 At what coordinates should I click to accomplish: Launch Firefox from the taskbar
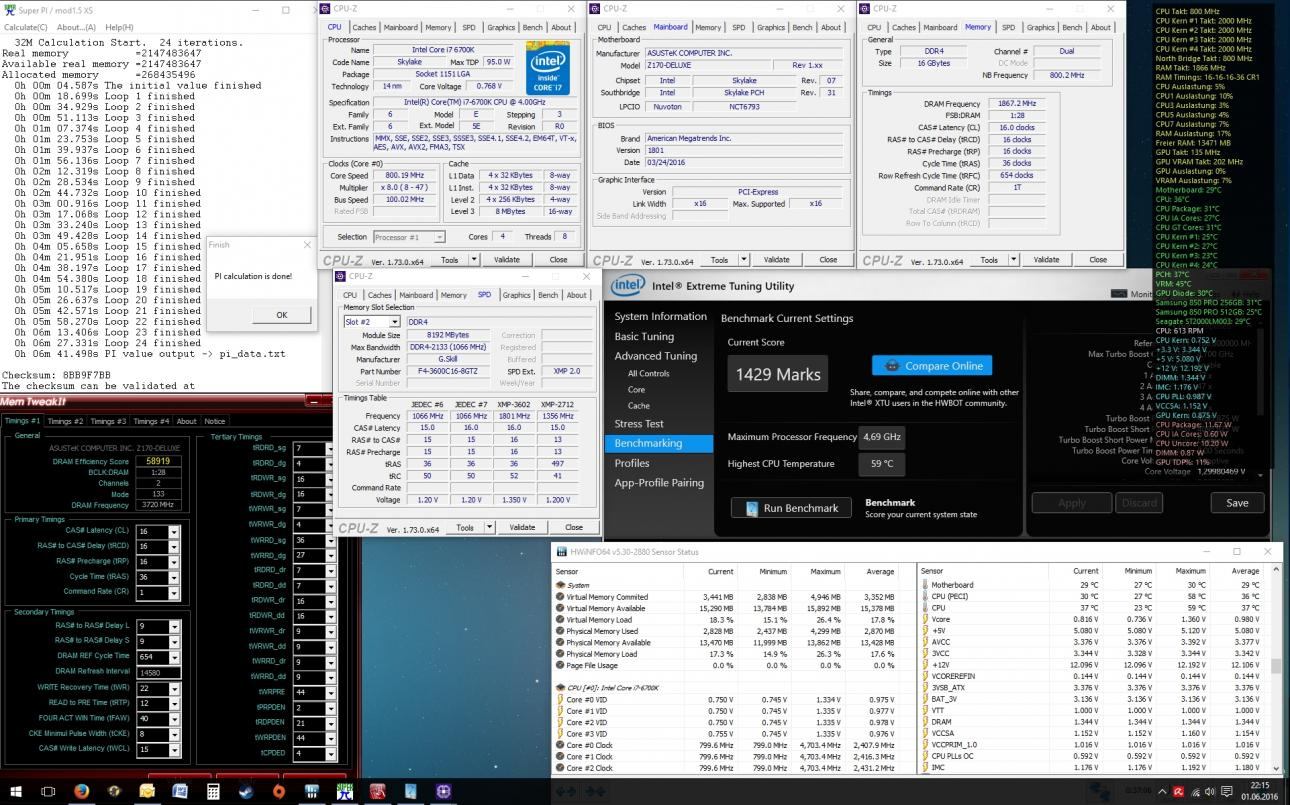pos(81,791)
